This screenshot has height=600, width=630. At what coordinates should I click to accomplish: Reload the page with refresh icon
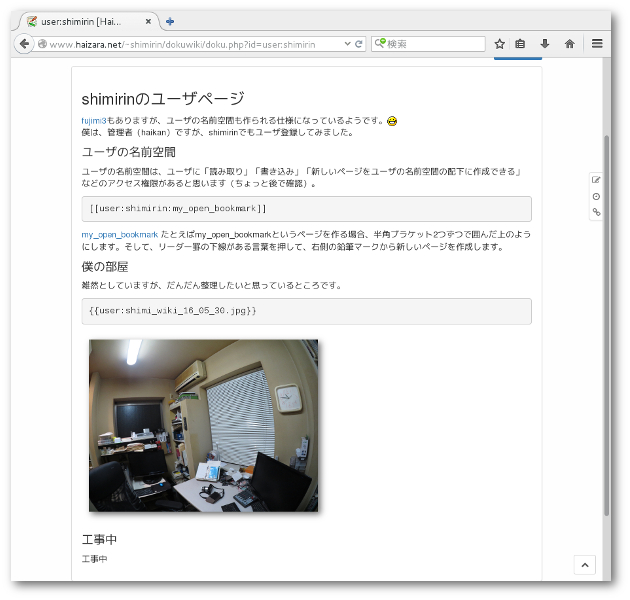point(358,44)
